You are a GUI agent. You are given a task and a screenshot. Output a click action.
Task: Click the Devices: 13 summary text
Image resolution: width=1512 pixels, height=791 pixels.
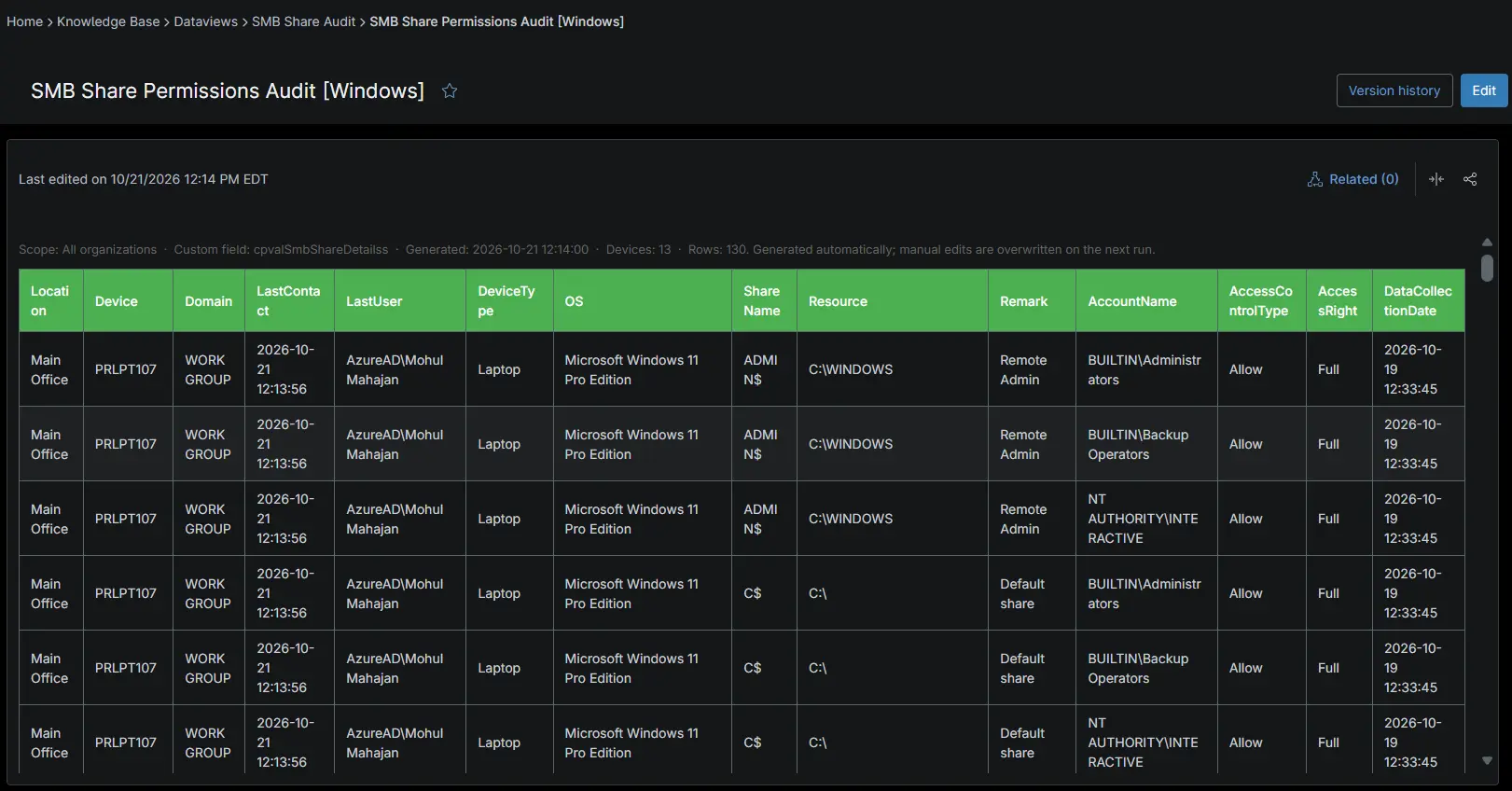638,249
